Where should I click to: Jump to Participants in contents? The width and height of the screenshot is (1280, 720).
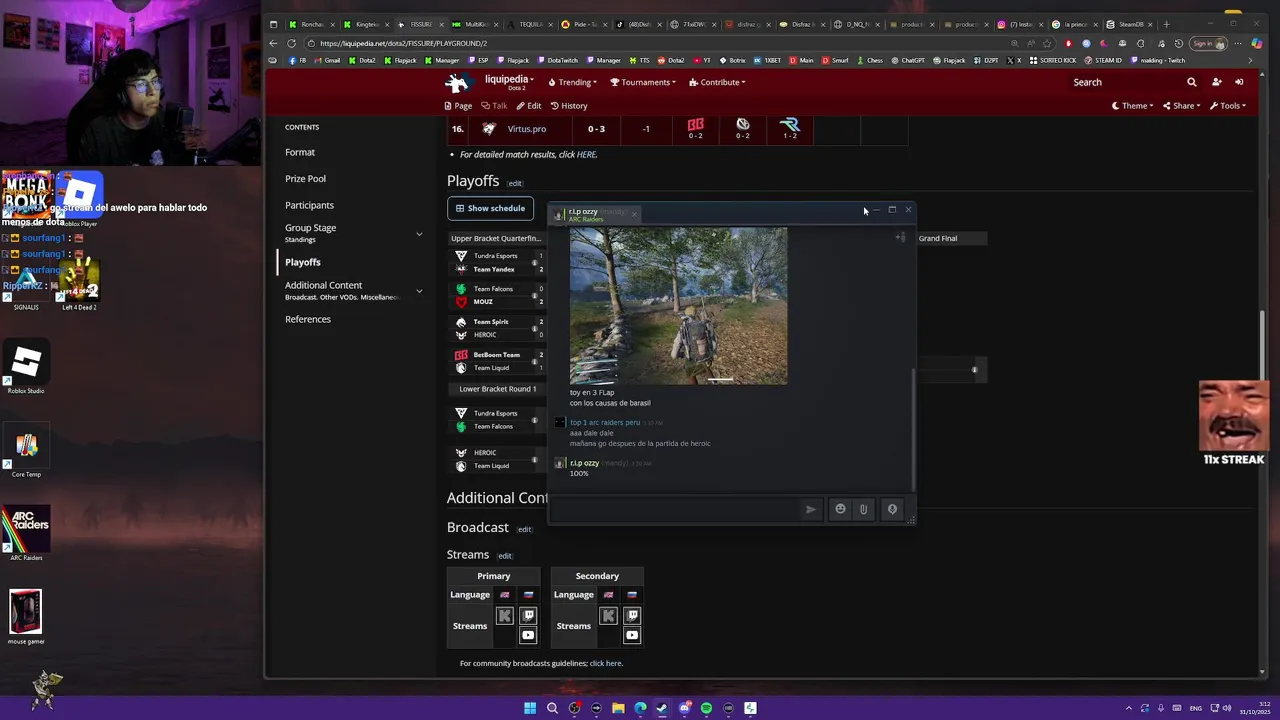coord(309,205)
